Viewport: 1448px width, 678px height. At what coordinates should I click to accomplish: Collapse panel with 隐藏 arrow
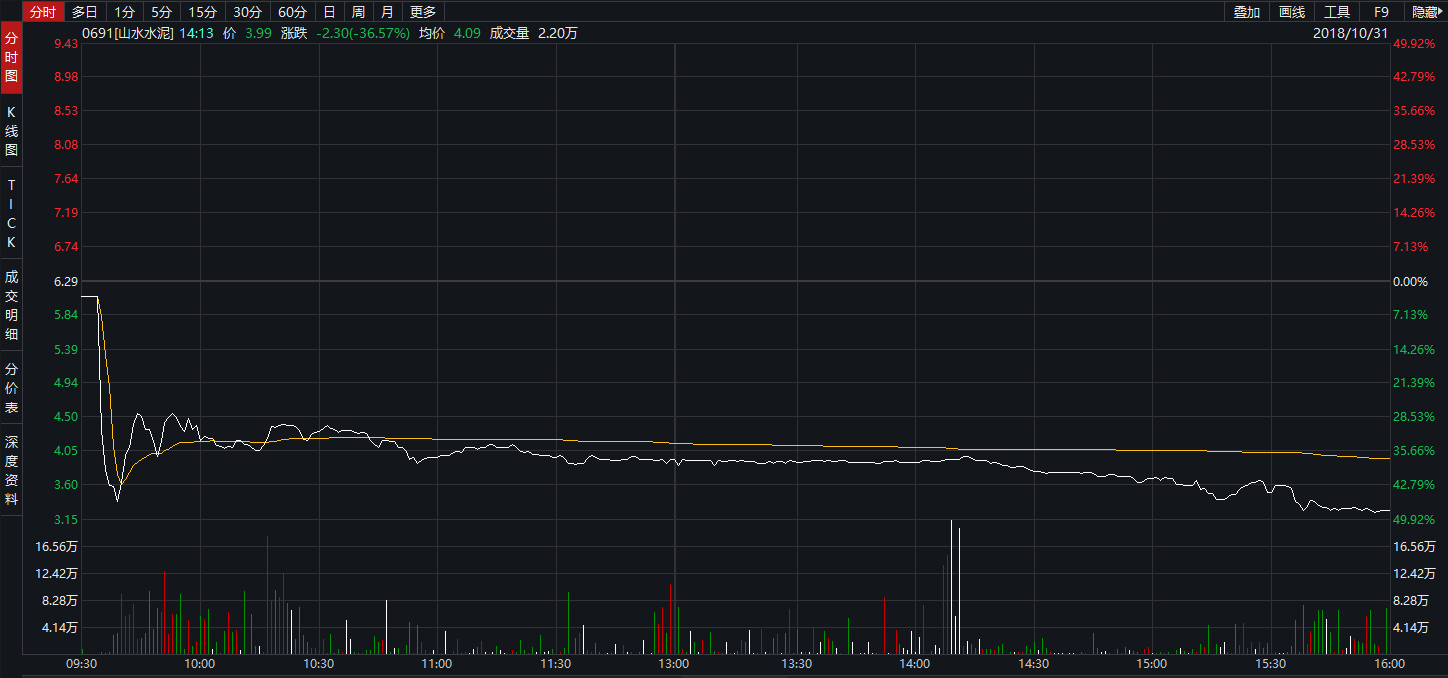click(1425, 12)
